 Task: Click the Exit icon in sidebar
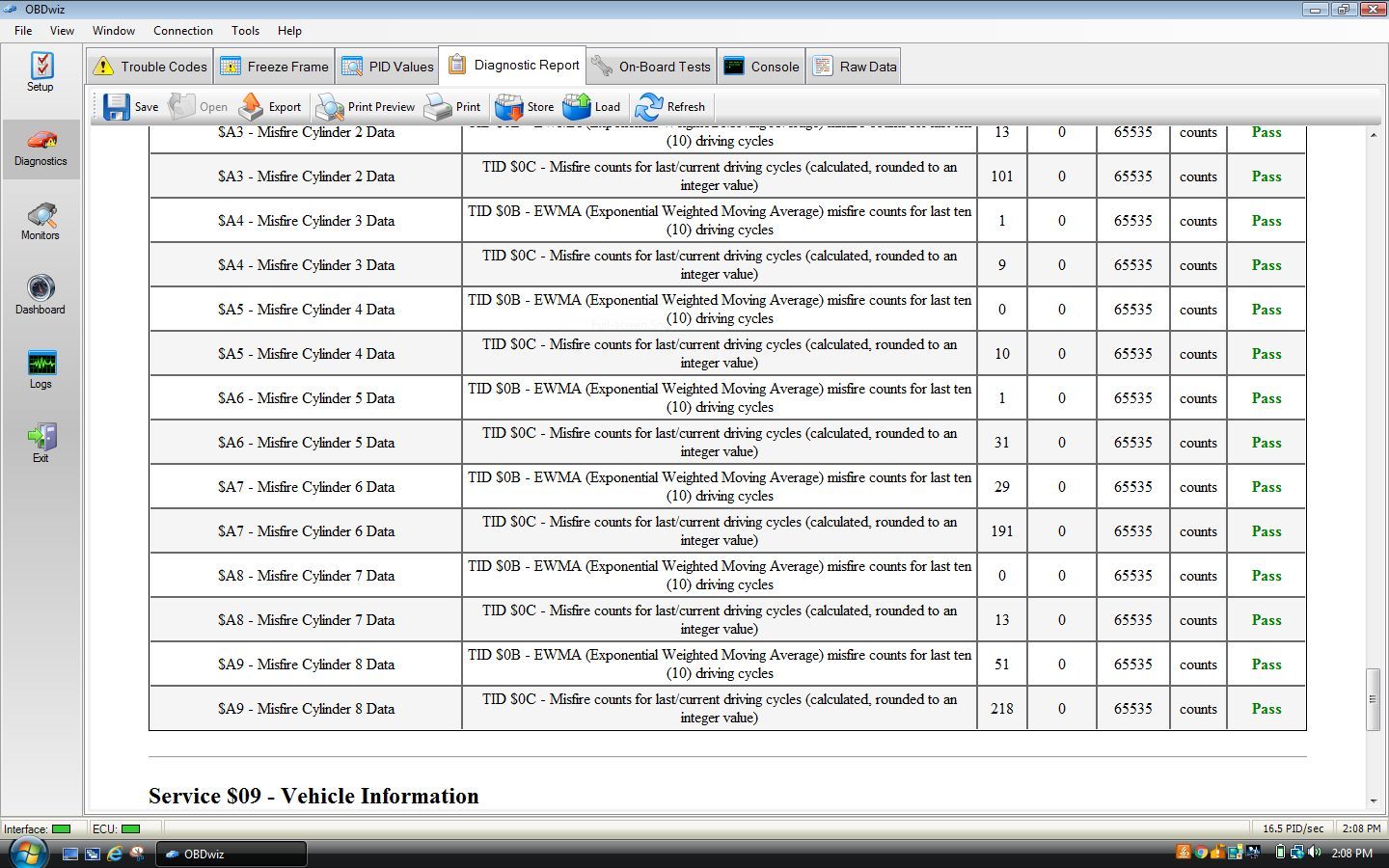click(x=41, y=444)
